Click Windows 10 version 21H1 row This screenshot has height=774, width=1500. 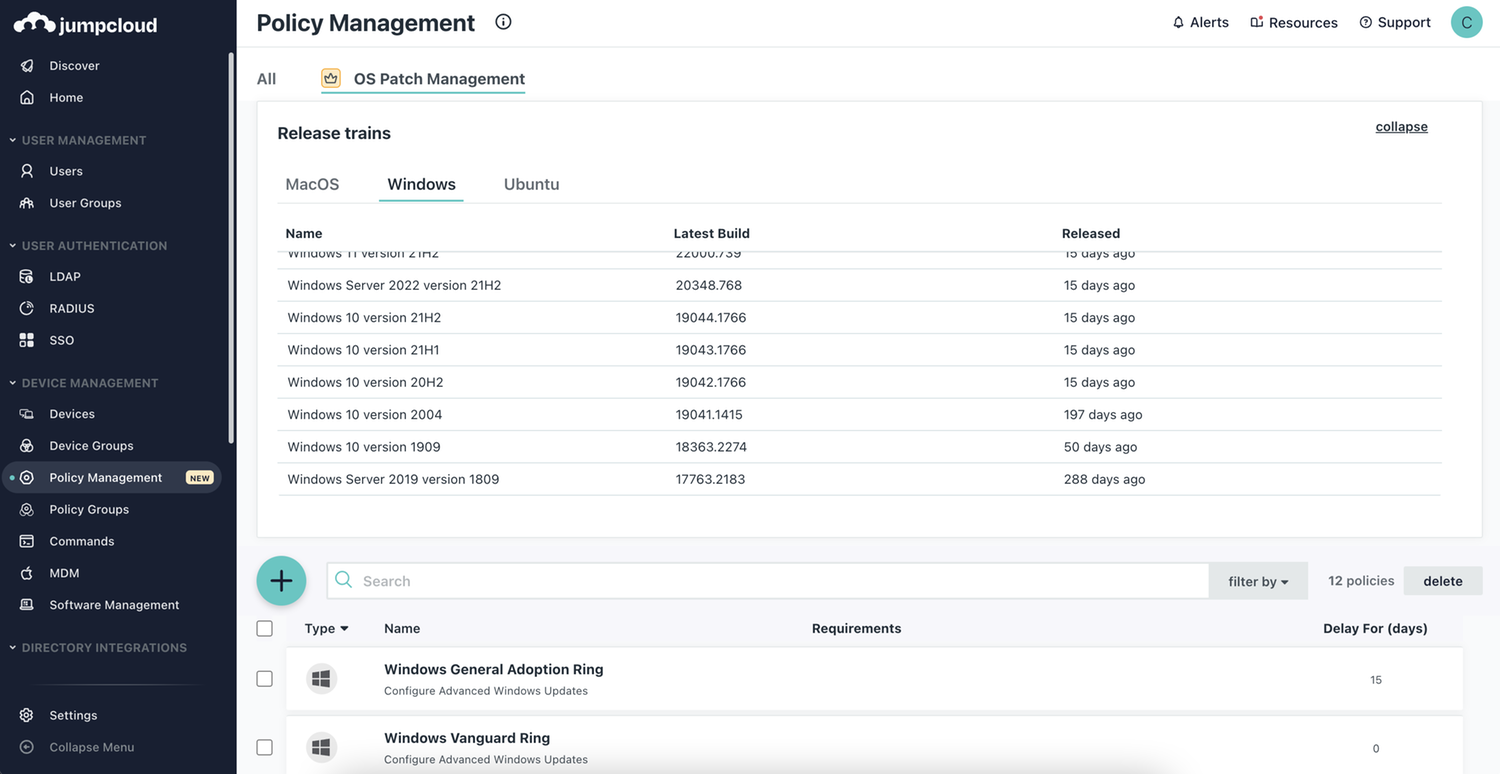point(860,350)
